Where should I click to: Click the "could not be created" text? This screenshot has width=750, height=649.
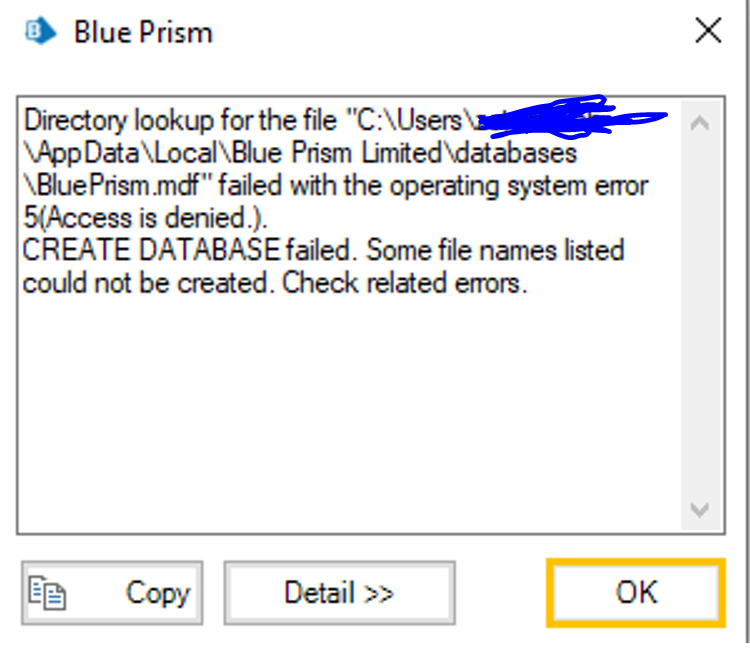tap(149, 282)
